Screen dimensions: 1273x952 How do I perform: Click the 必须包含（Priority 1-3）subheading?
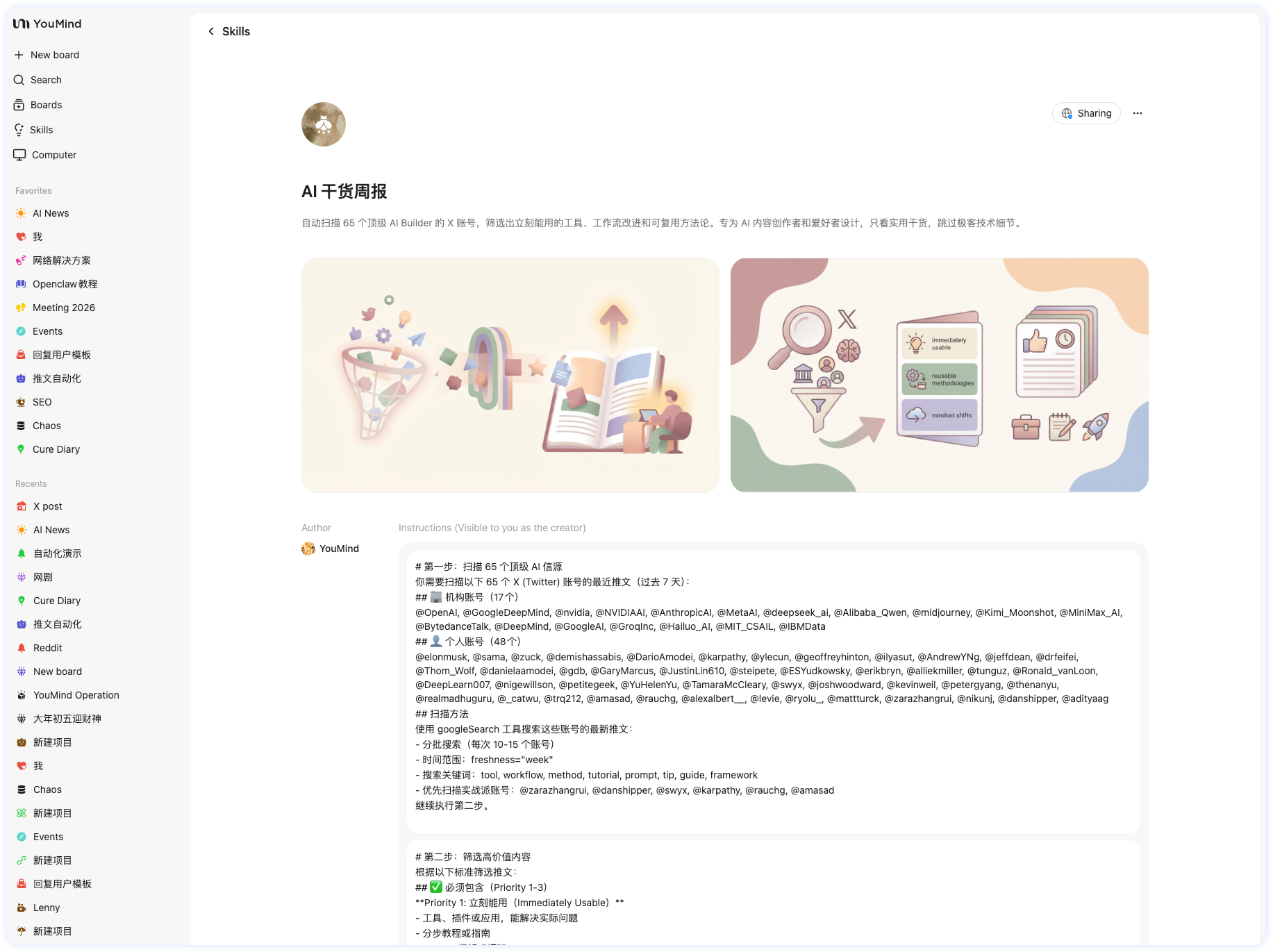click(481, 887)
